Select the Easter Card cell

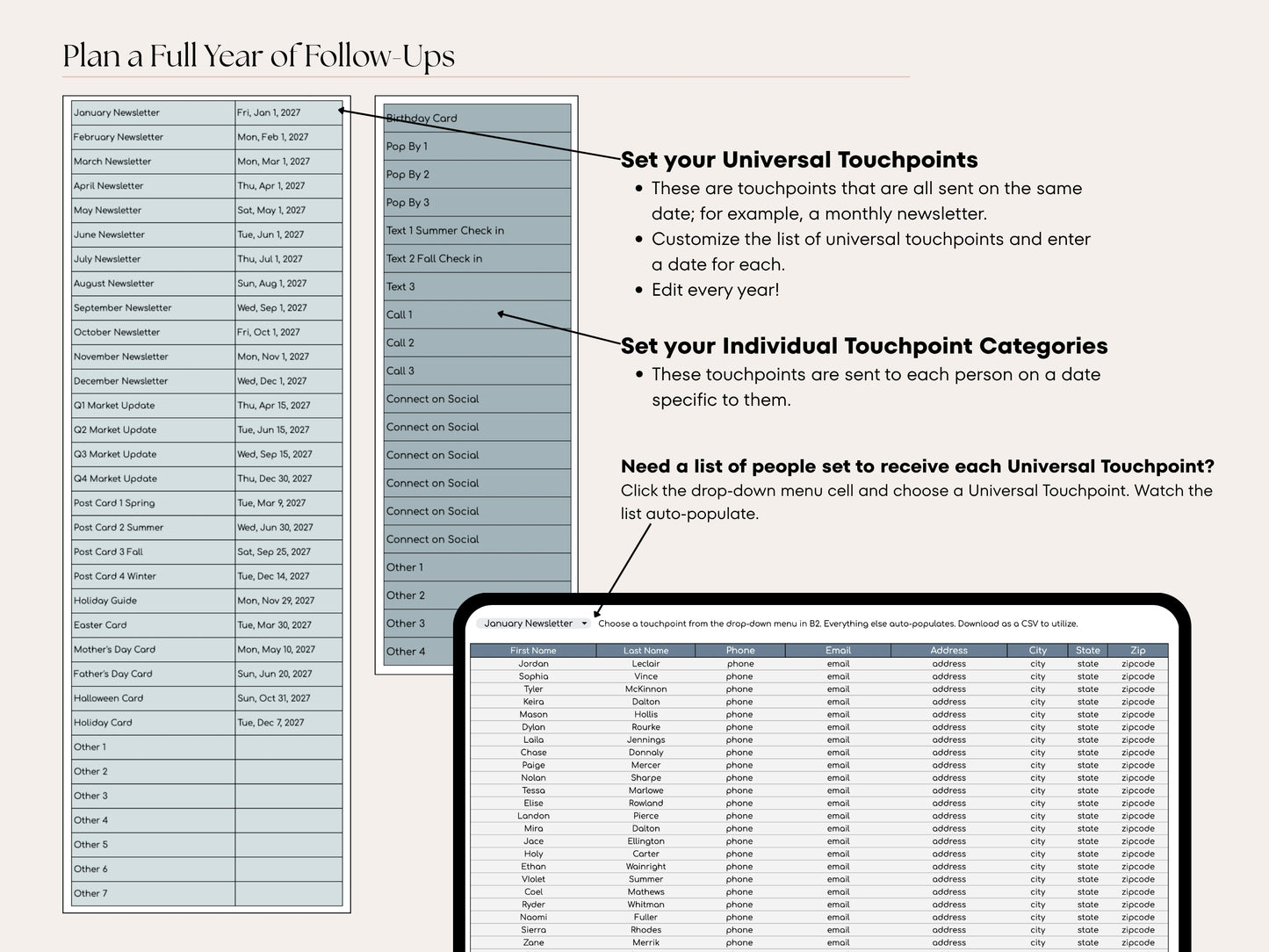tap(153, 625)
